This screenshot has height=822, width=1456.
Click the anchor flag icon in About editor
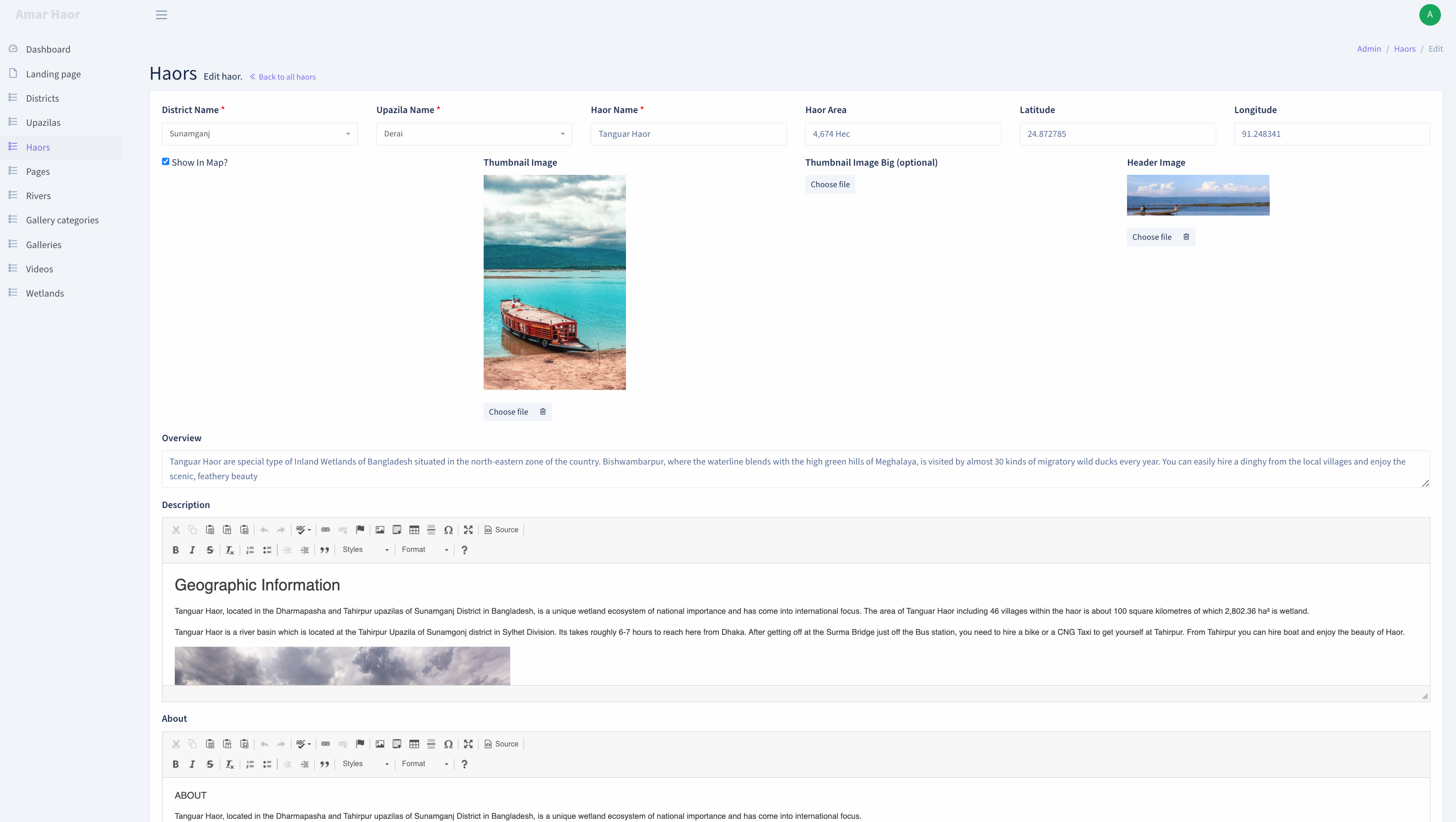(x=360, y=744)
